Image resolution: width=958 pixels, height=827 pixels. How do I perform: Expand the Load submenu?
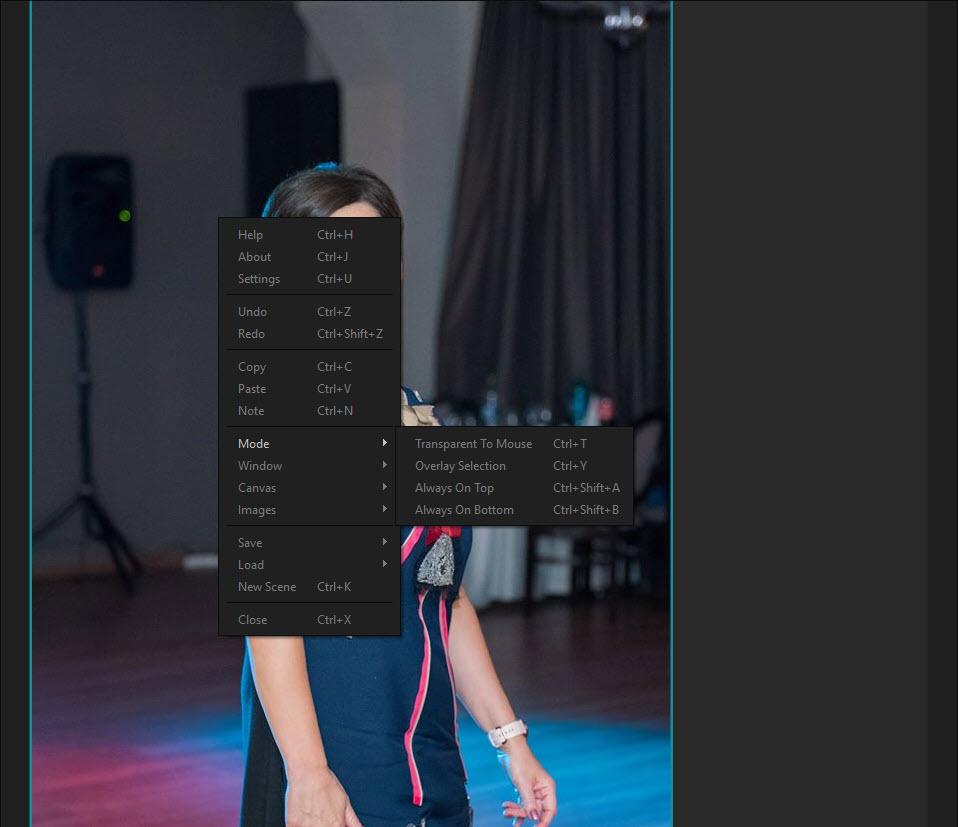coord(309,564)
